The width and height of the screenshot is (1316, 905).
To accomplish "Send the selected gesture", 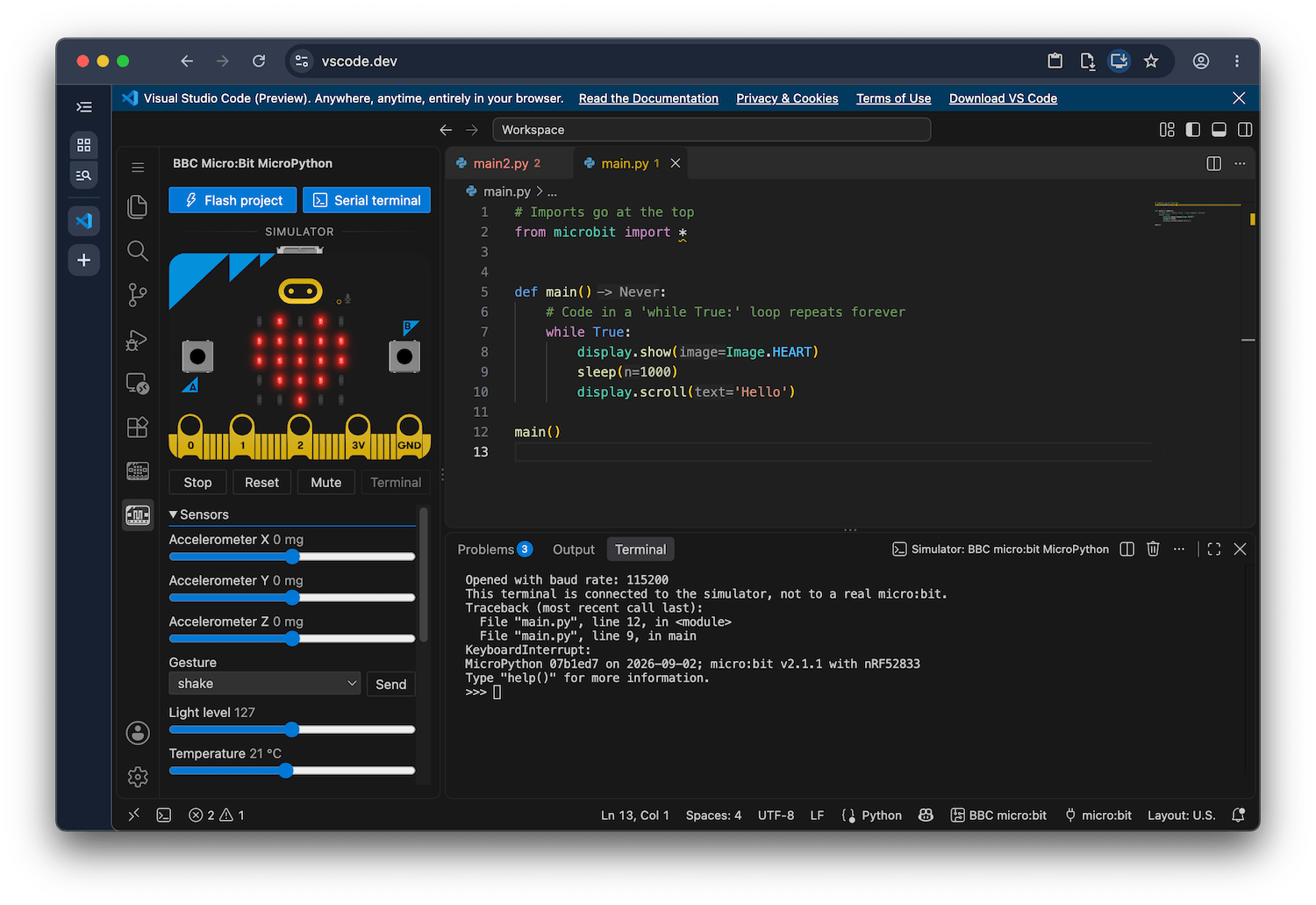I will 390,685.
